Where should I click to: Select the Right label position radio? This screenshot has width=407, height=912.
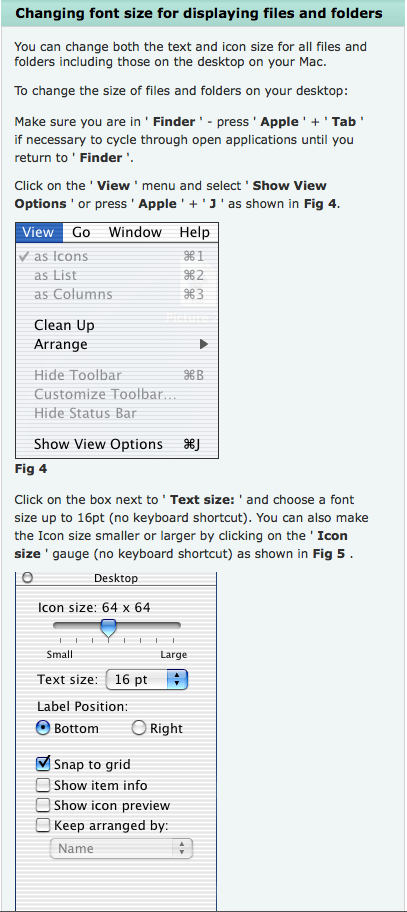(x=138, y=728)
